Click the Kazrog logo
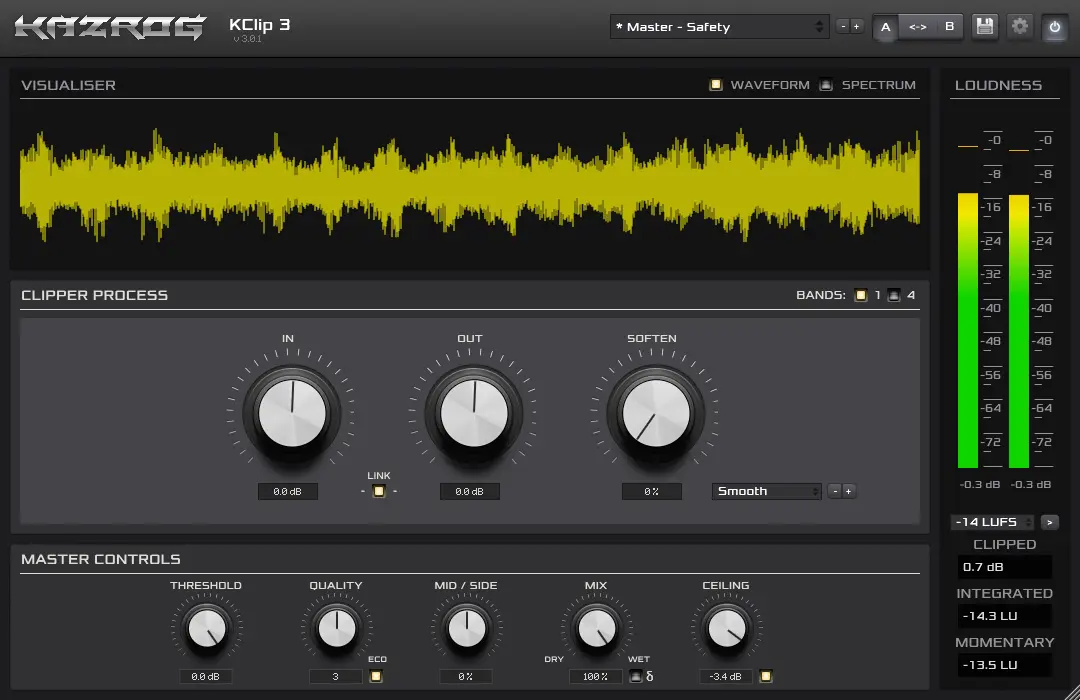Image resolution: width=1080 pixels, height=700 pixels. [110, 27]
